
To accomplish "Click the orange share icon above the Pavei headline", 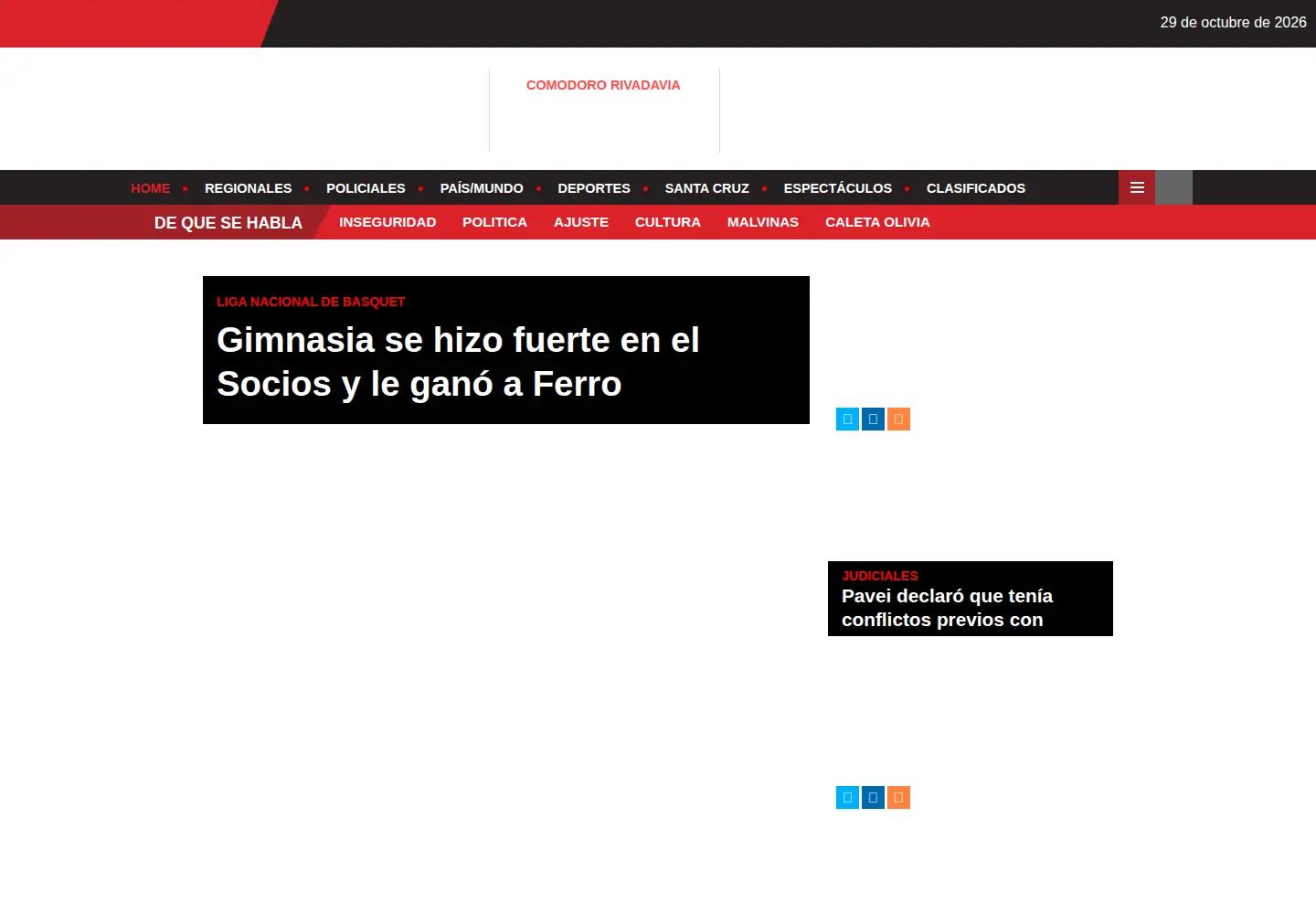I will pos(898,420).
